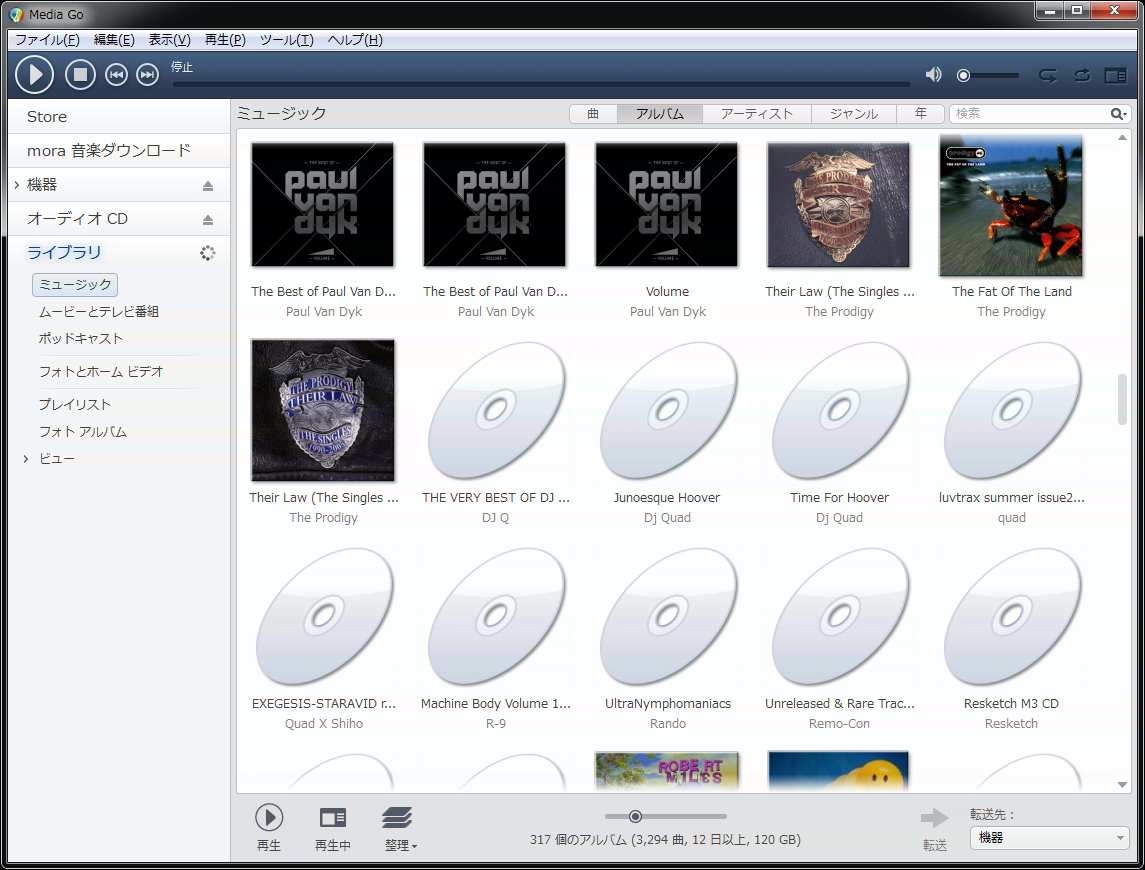Viewport: 1145px width, 870px height.
Task: Select Time For Hoover album disc icon
Action: point(840,411)
